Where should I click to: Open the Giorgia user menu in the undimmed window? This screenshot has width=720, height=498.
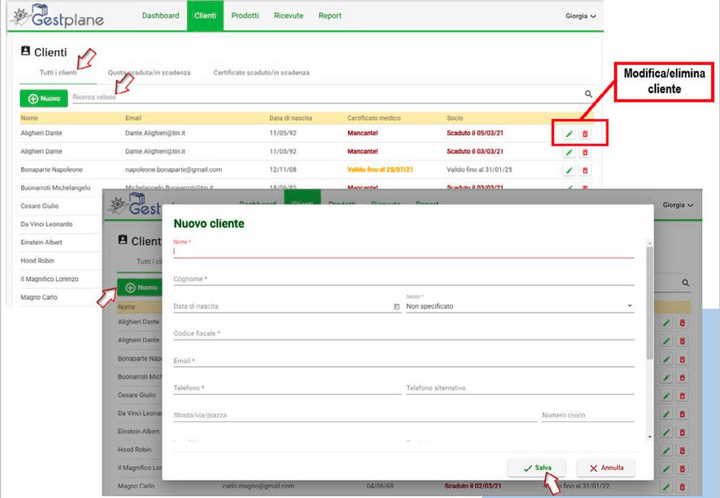(x=580, y=16)
